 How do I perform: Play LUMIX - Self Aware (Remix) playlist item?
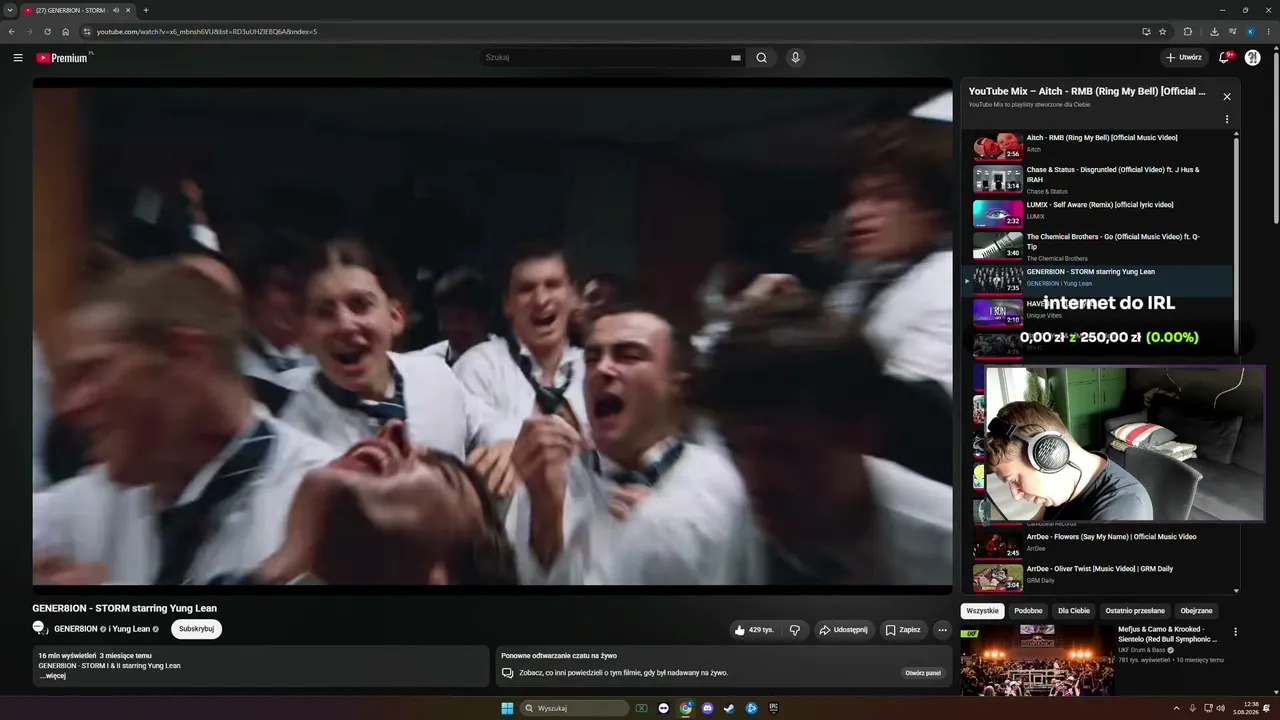click(1098, 214)
